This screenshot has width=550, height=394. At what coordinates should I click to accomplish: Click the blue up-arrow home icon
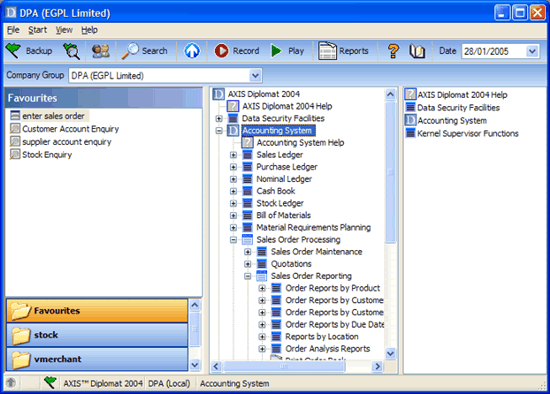[x=192, y=51]
